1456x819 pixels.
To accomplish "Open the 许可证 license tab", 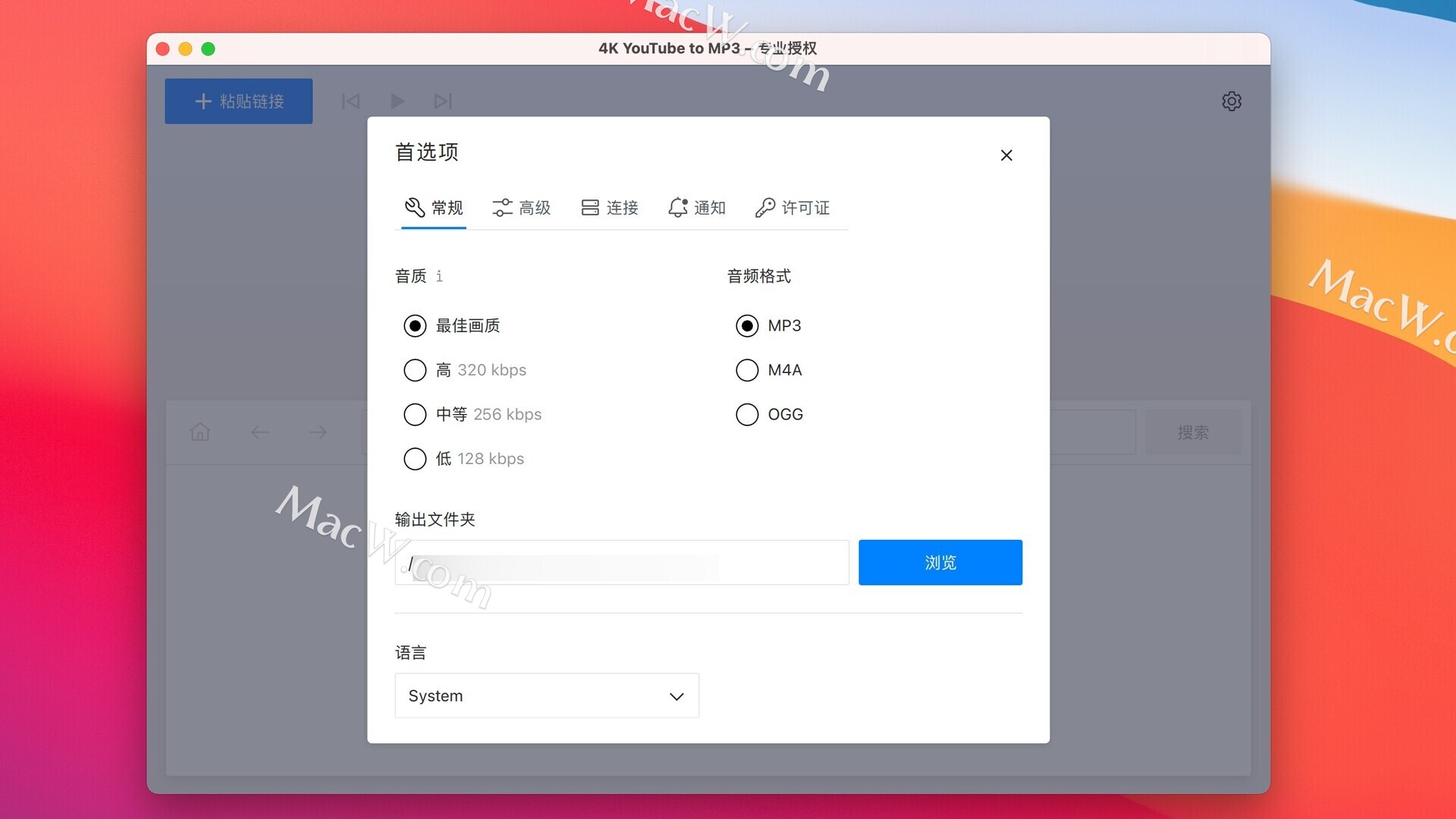I will tap(792, 208).
